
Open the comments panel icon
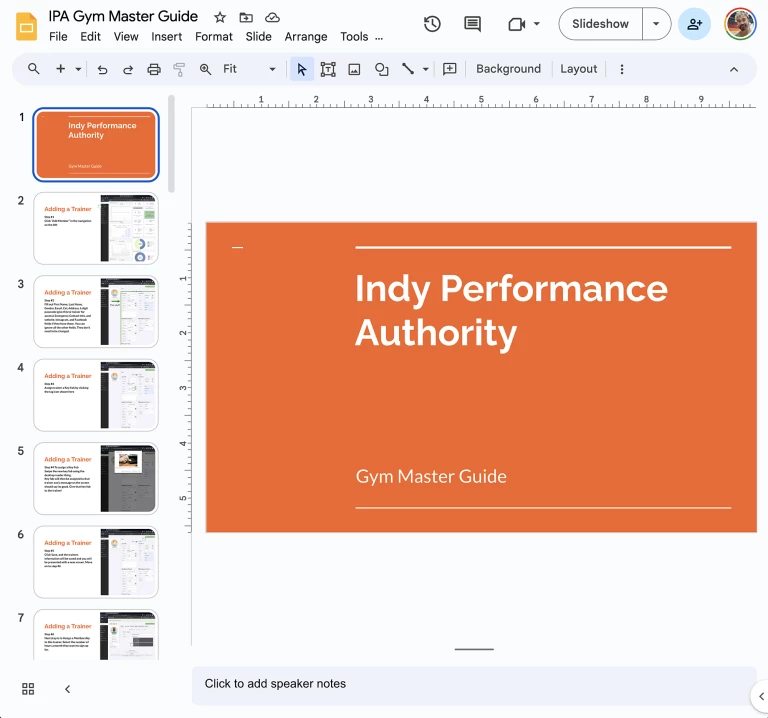pyautogui.click(x=473, y=24)
